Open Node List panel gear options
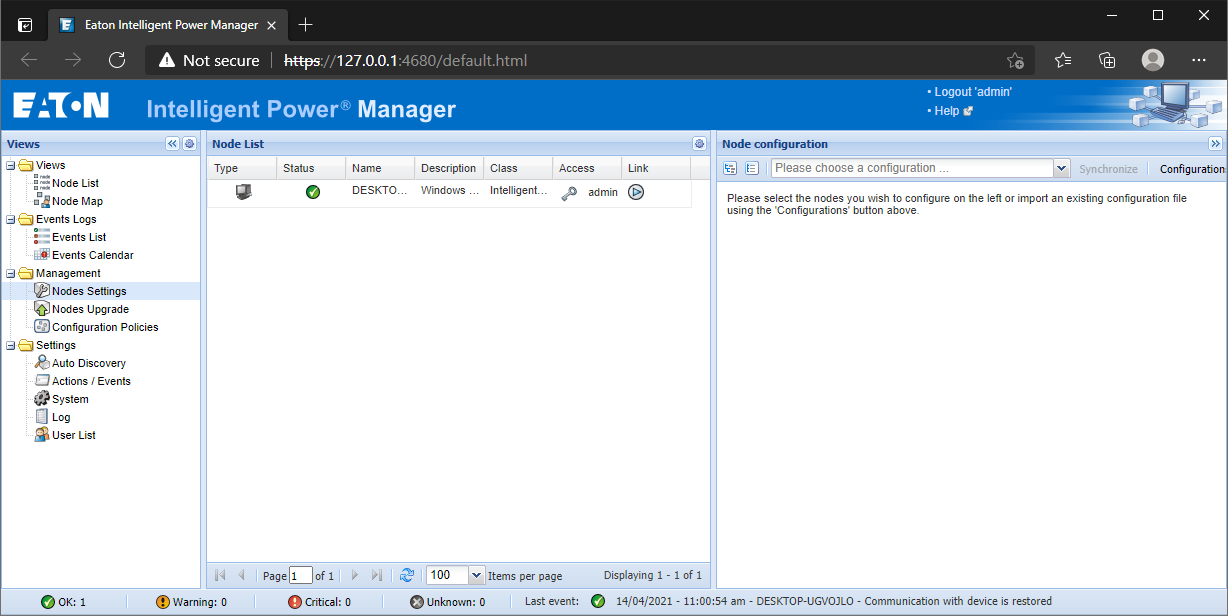This screenshot has height=616, width=1228. (x=699, y=144)
